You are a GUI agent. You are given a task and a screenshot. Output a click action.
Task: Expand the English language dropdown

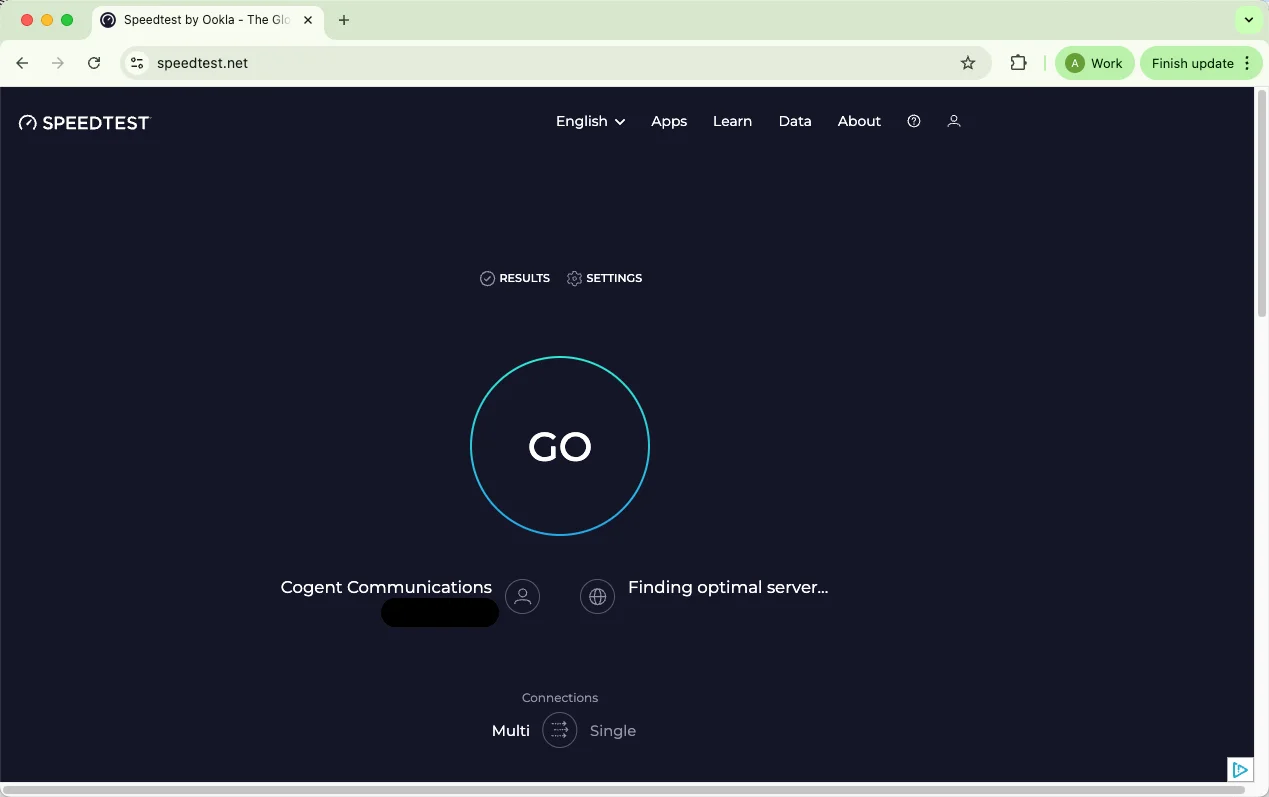tap(590, 121)
